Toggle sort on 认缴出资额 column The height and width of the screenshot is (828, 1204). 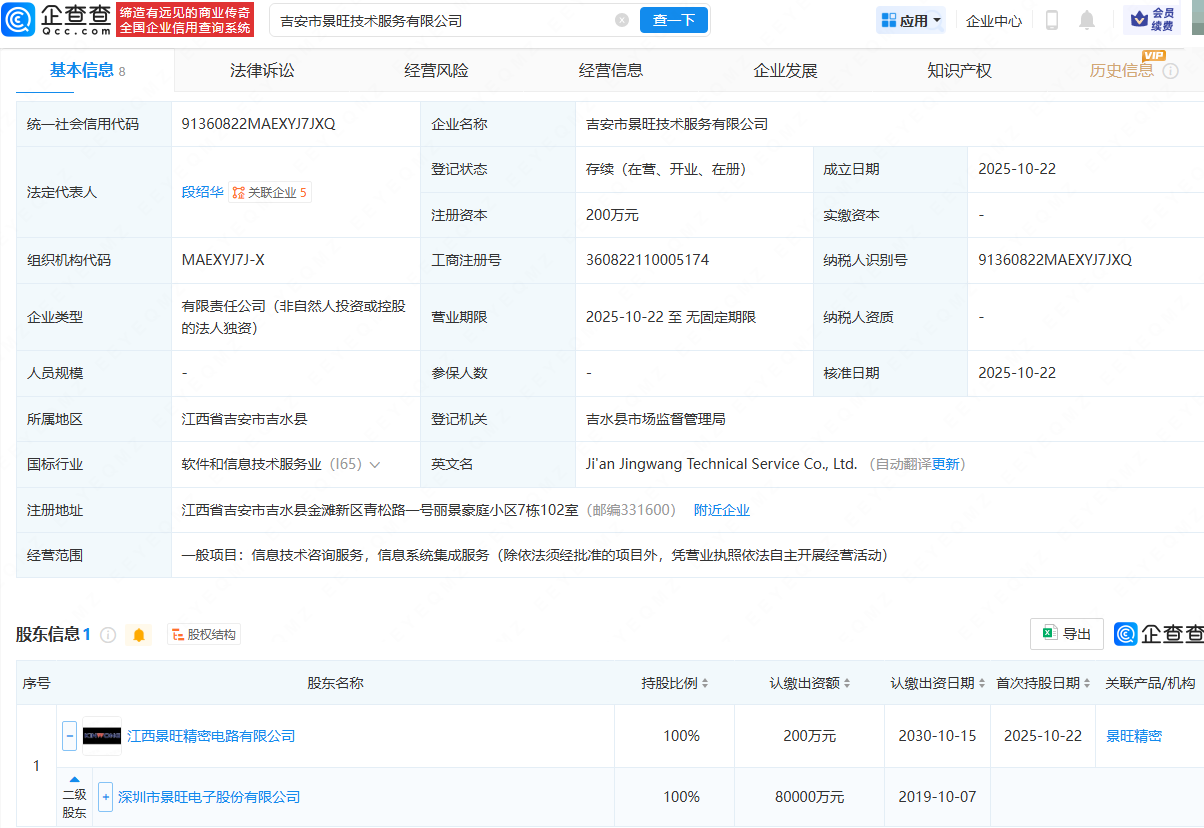(x=848, y=683)
